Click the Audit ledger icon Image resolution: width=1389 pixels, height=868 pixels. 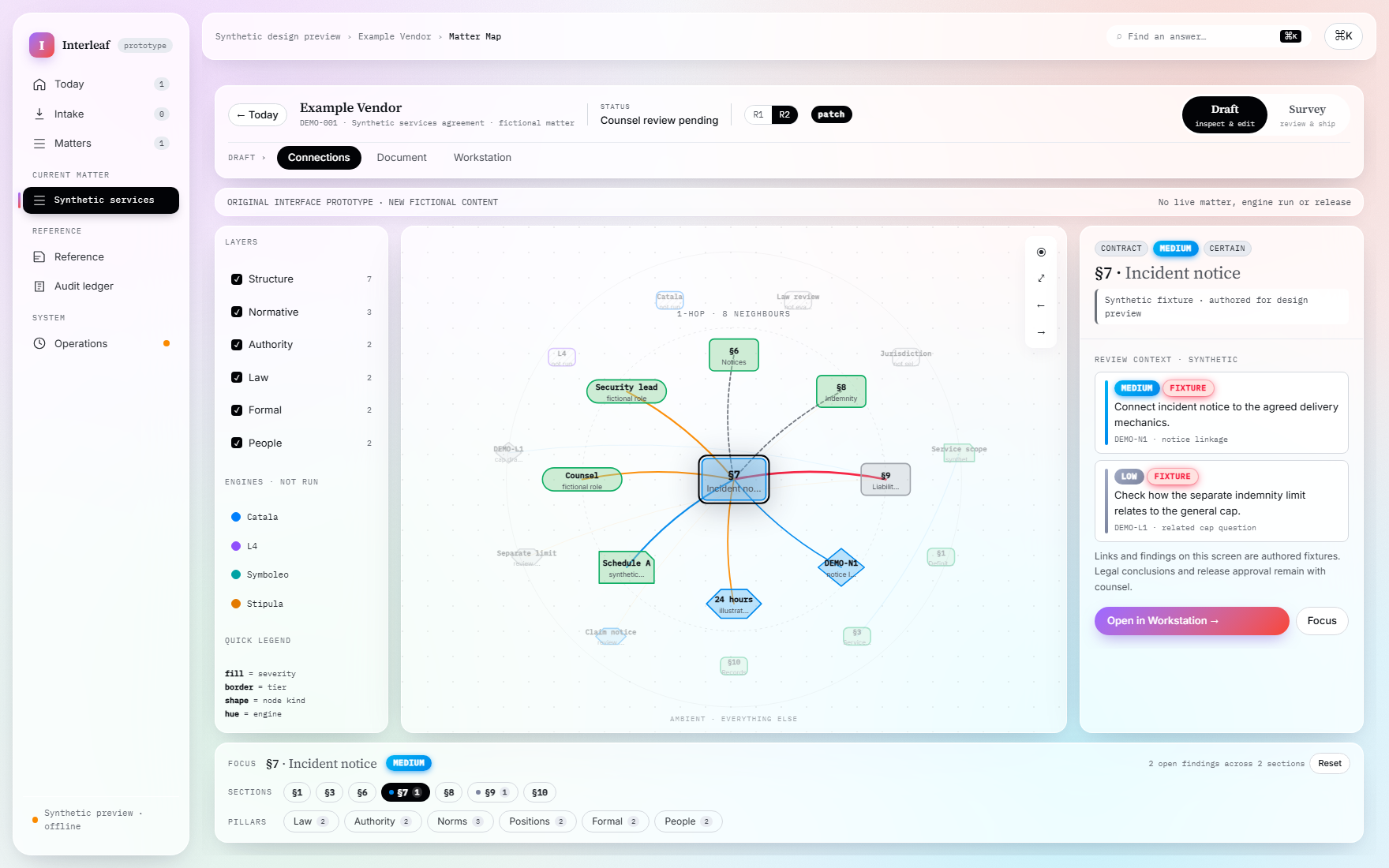[39, 286]
